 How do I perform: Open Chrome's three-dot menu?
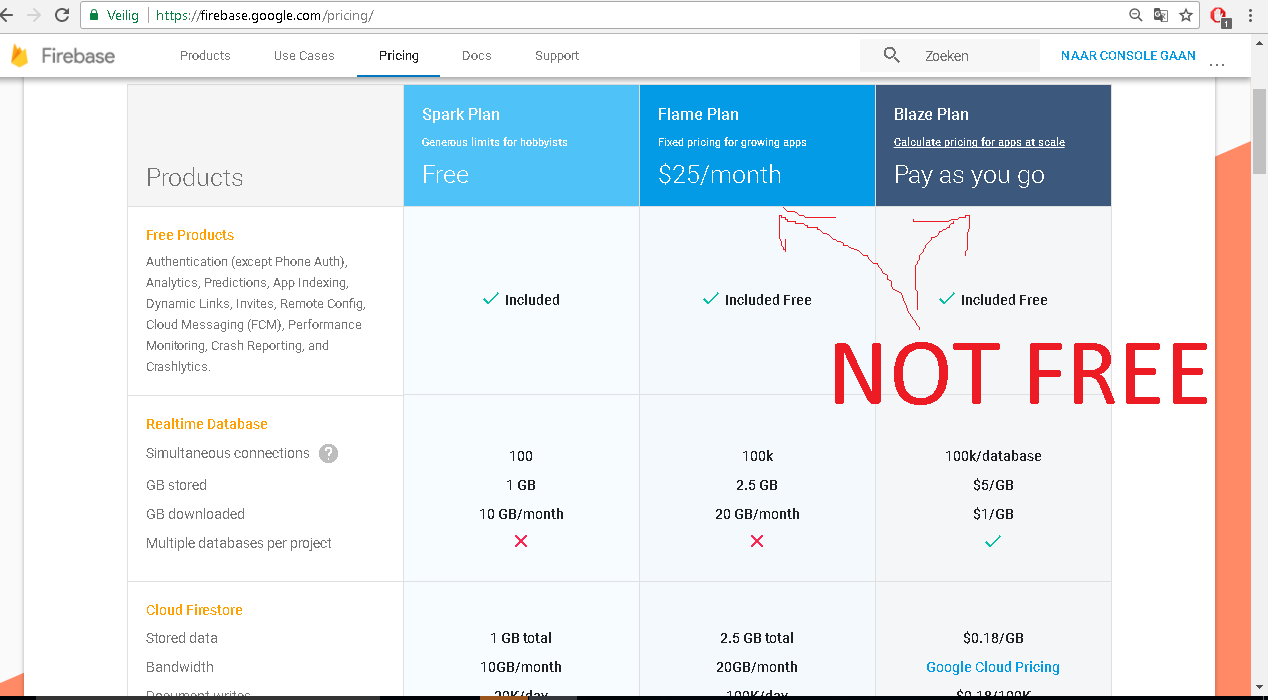pos(1251,15)
